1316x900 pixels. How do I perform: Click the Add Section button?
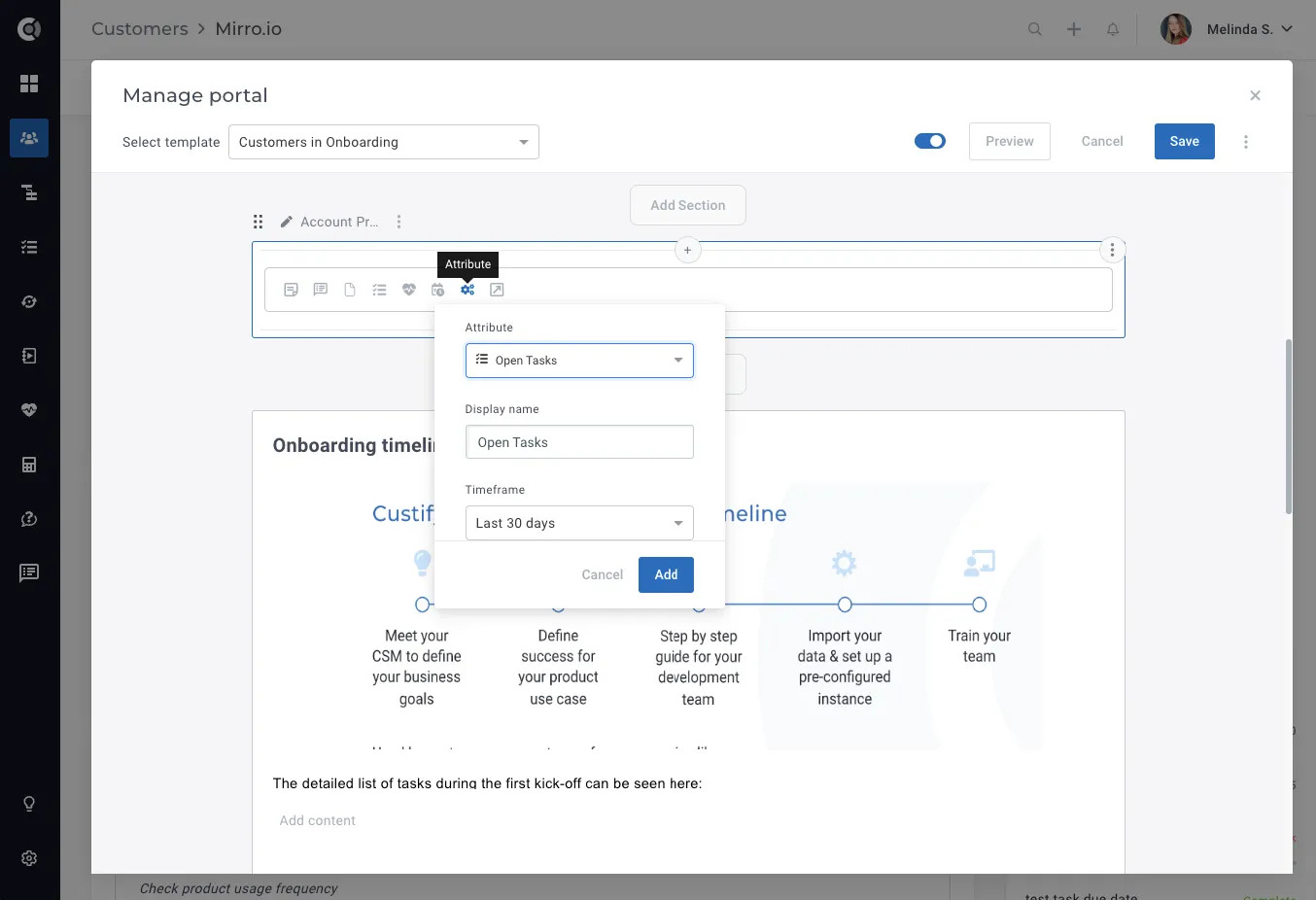click(688, 205)
